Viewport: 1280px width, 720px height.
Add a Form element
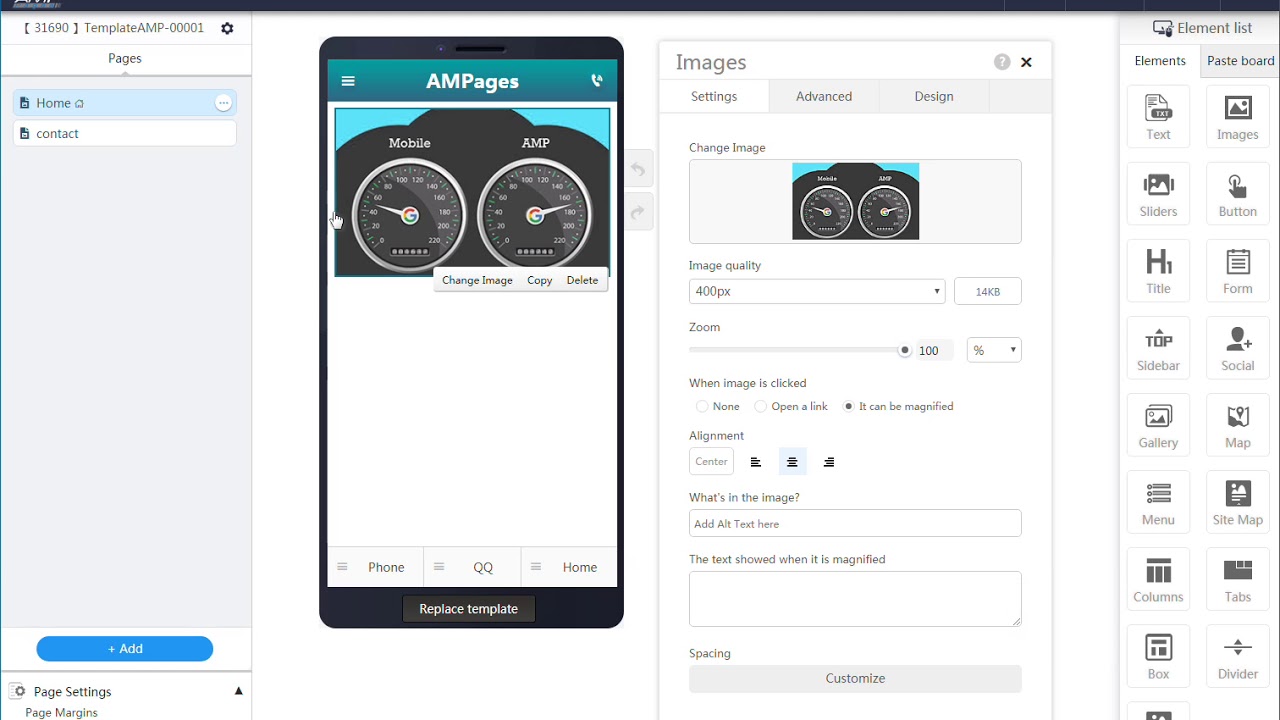1237,273
